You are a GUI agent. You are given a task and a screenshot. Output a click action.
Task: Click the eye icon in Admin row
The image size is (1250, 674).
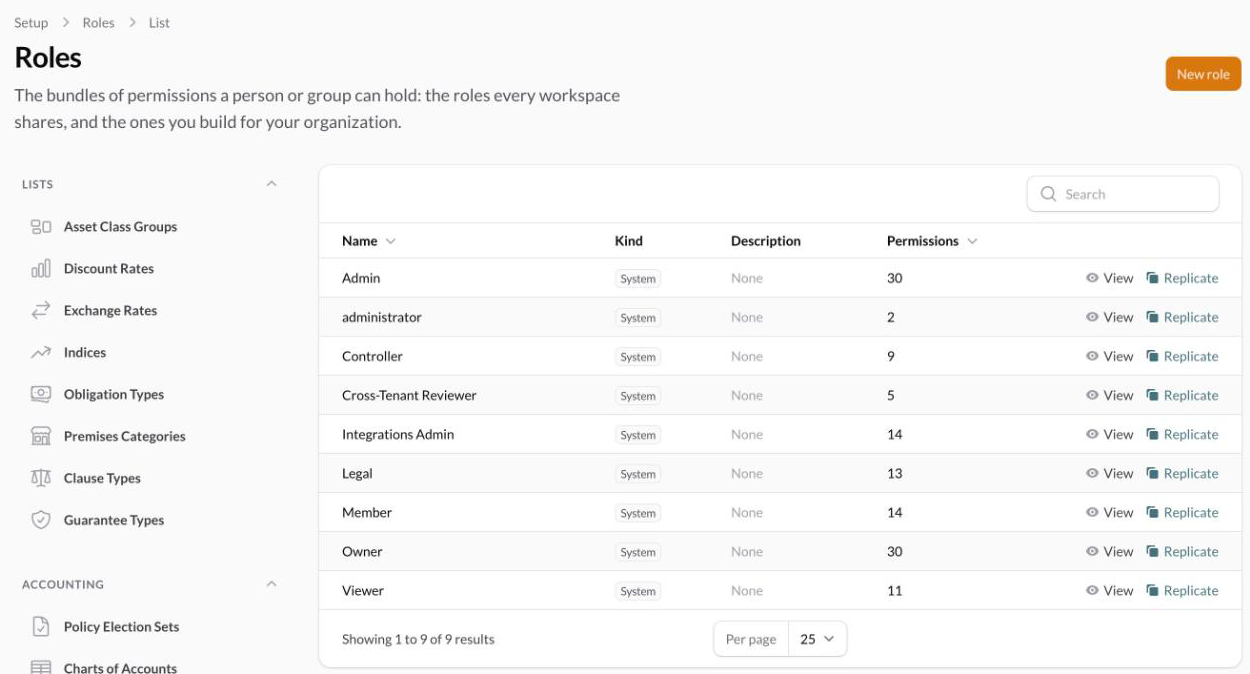click(1092, 278)
